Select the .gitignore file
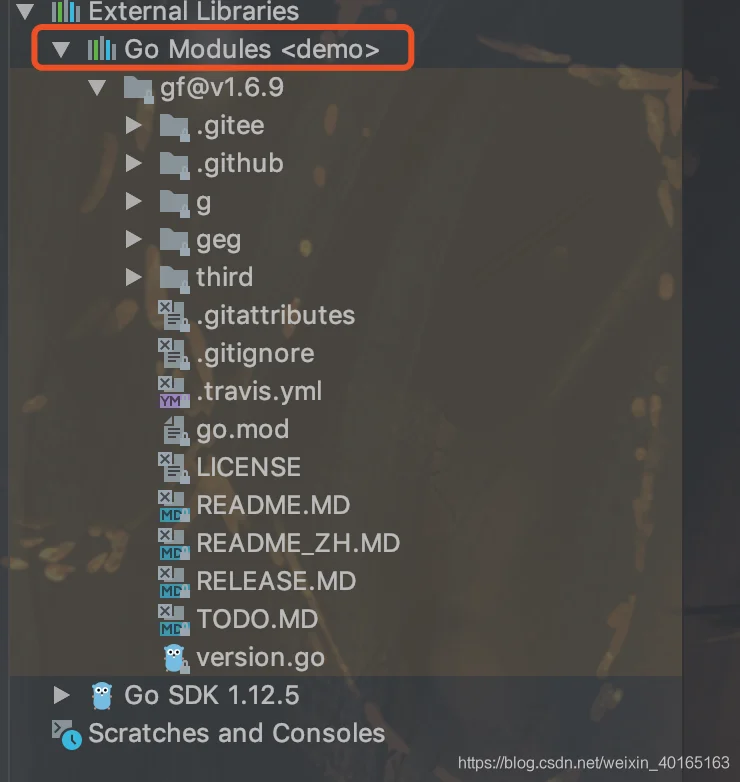The image size is (740, 782). [x=255, y=354]
